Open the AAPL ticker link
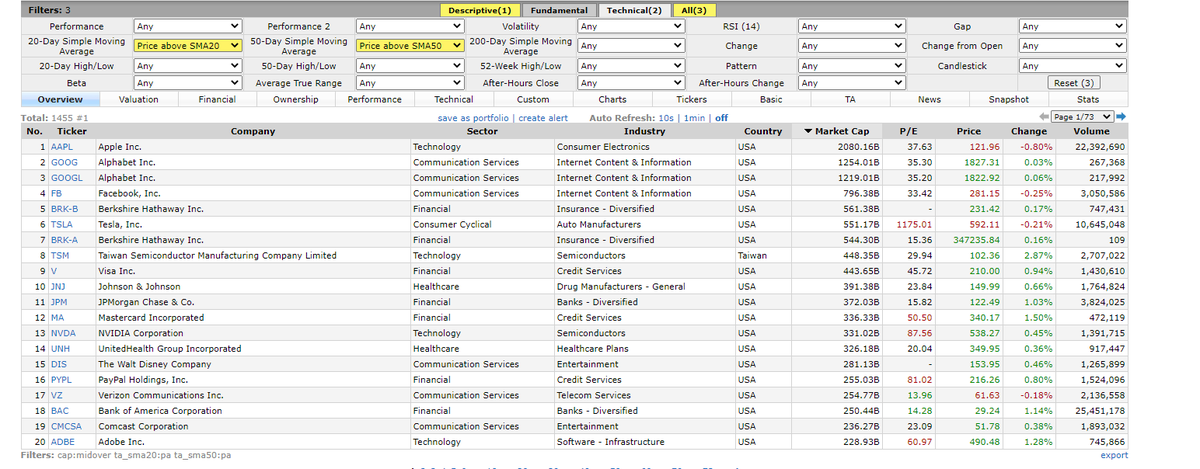This screenshot has height=469, width=1200. point(61,146)
